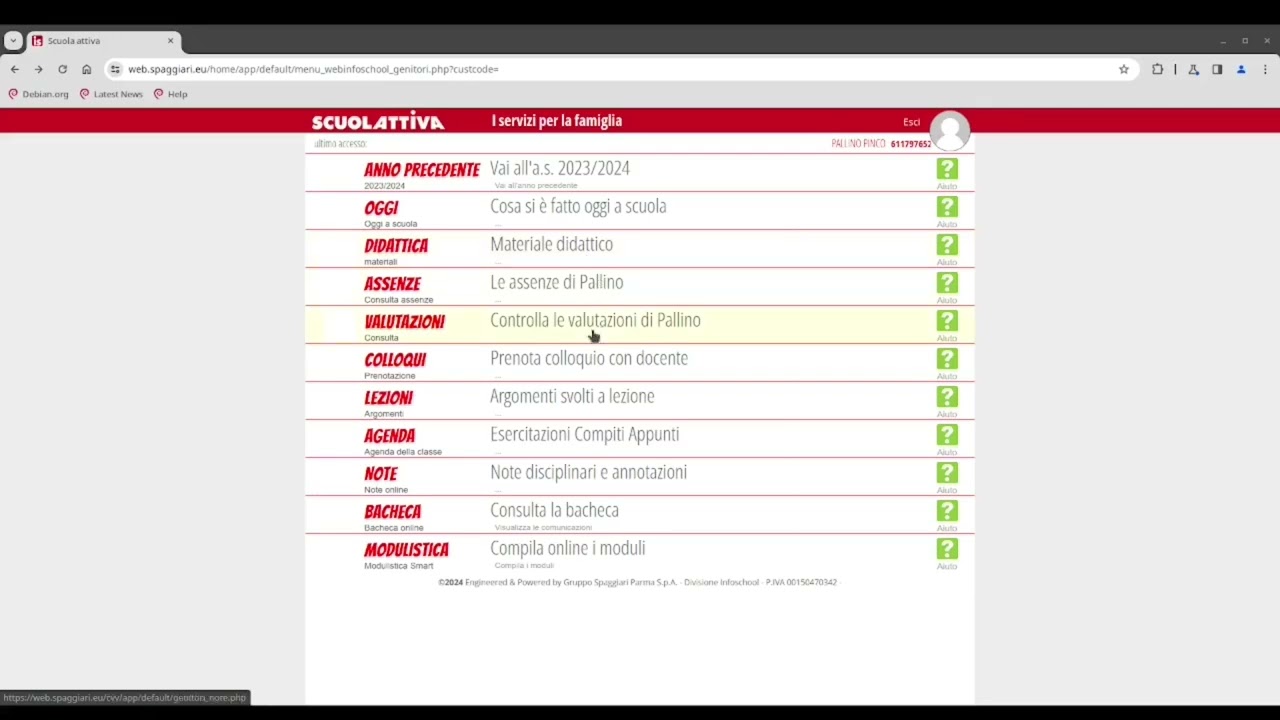Close the Scuola attiva tab
The height and width of the screenshot is (720, 1280).
[170, 41]
